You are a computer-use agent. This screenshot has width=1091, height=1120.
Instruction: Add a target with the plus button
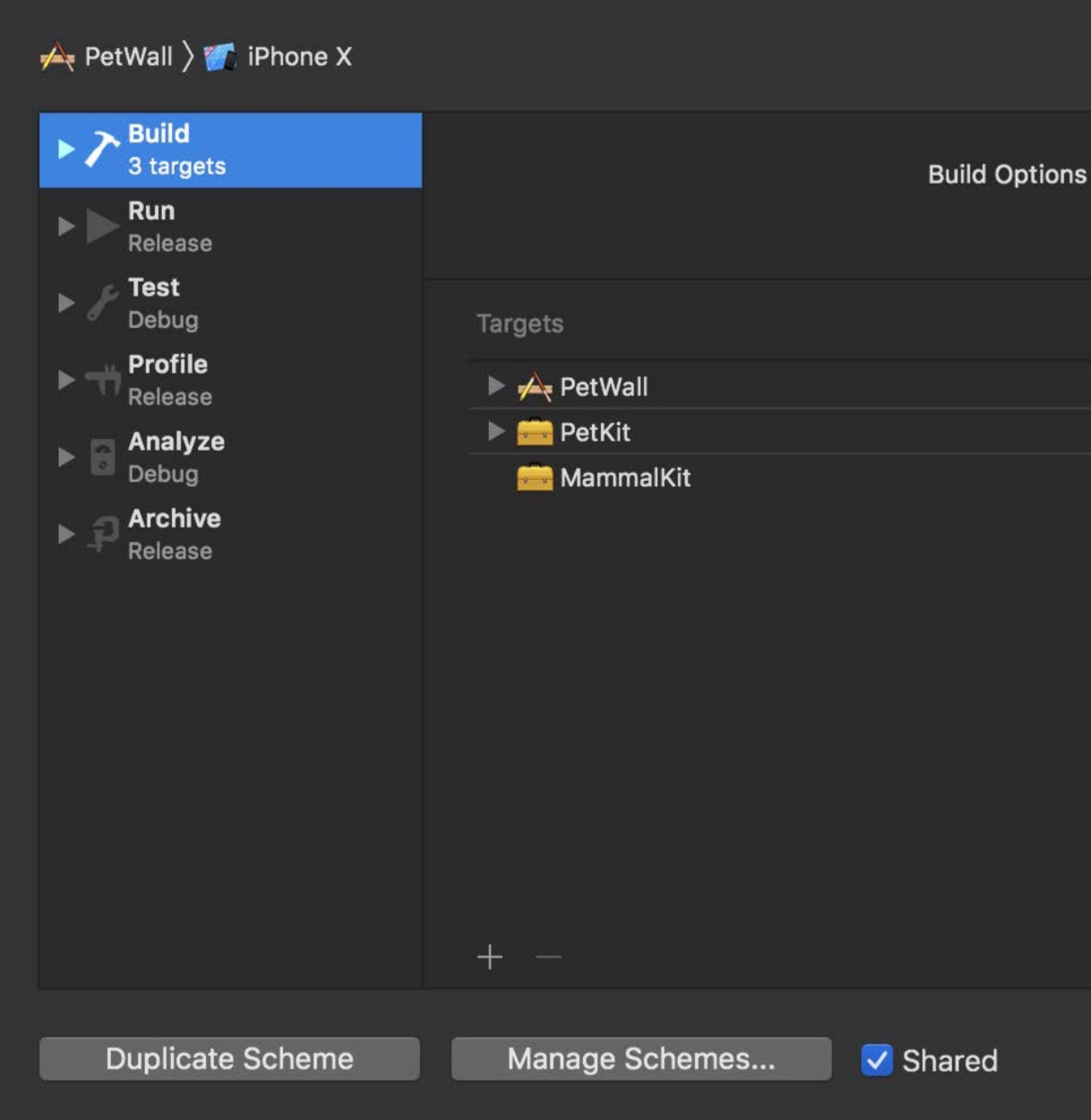pos(490,957)
